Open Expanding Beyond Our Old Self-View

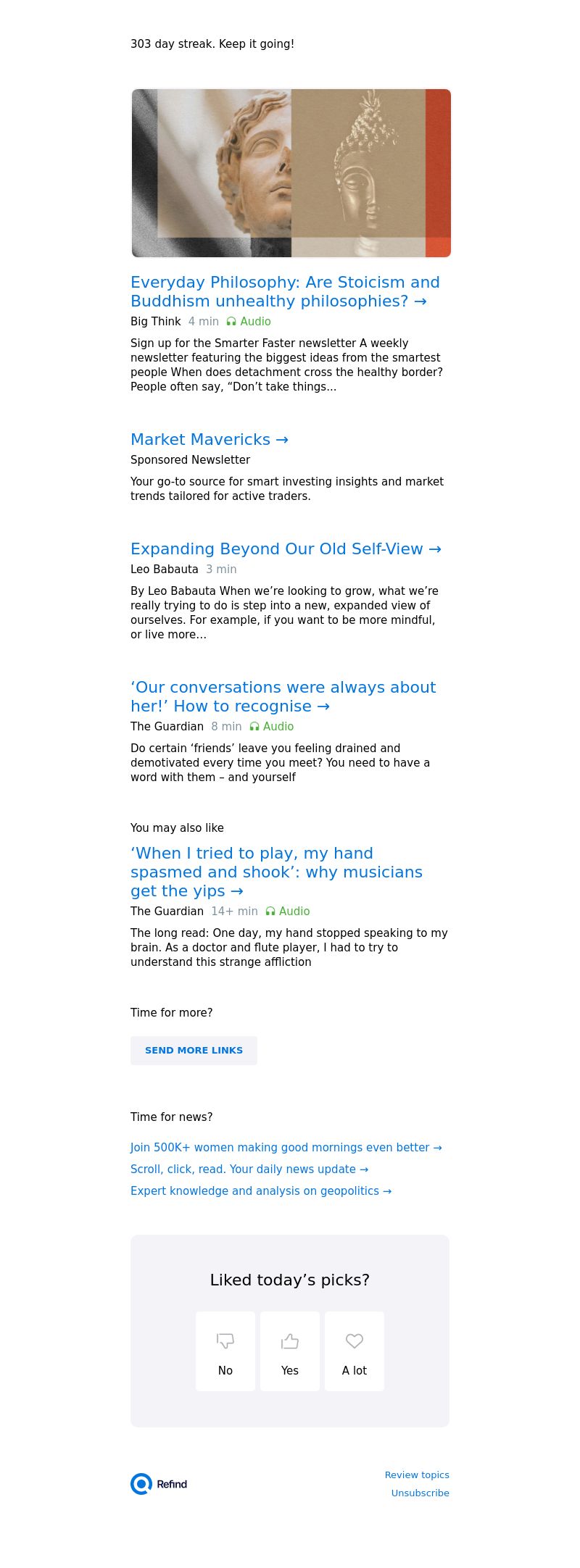[x=286, y=549]
